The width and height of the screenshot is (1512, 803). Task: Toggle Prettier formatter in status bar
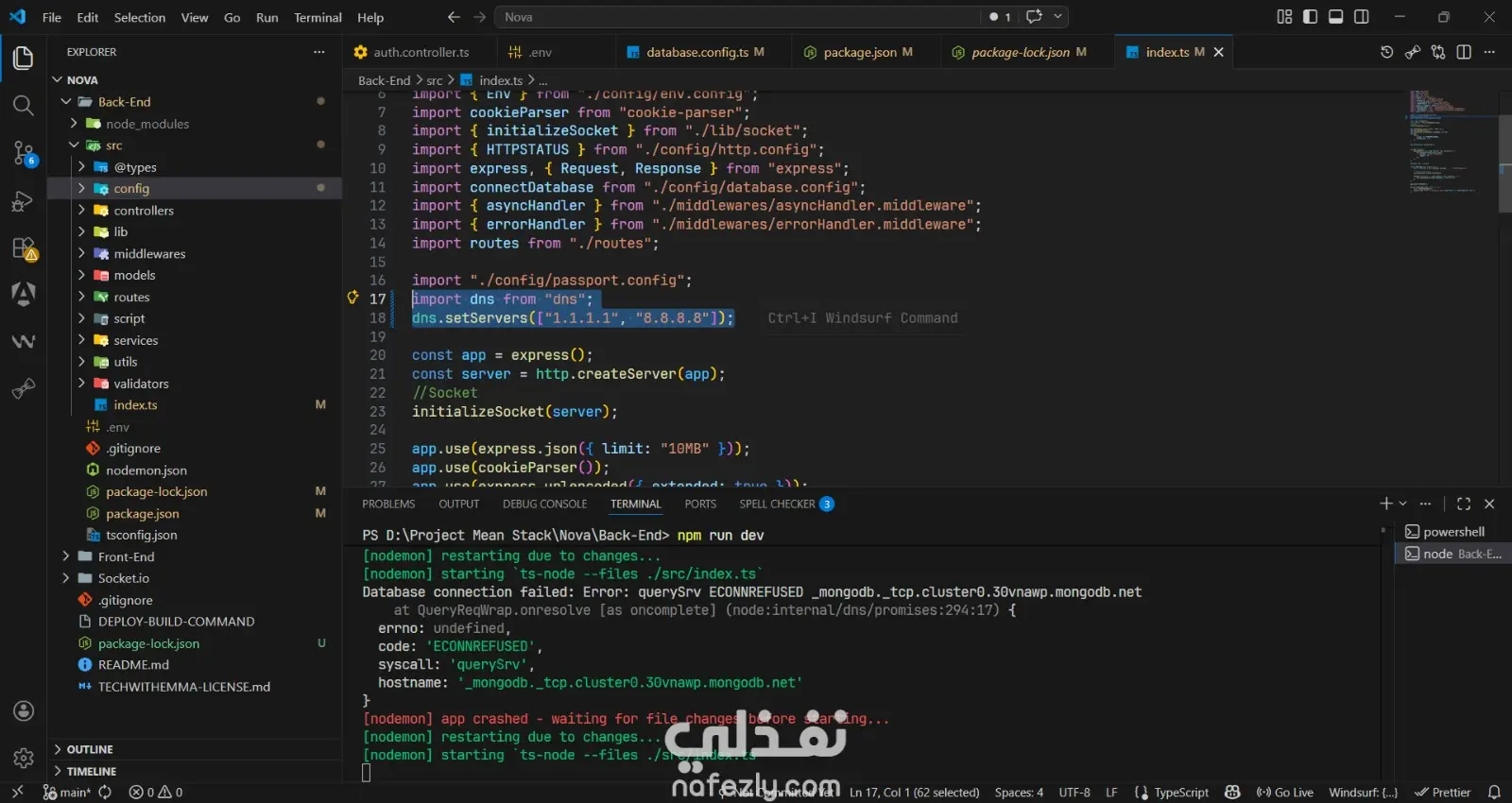click(x=1443, y=792)
